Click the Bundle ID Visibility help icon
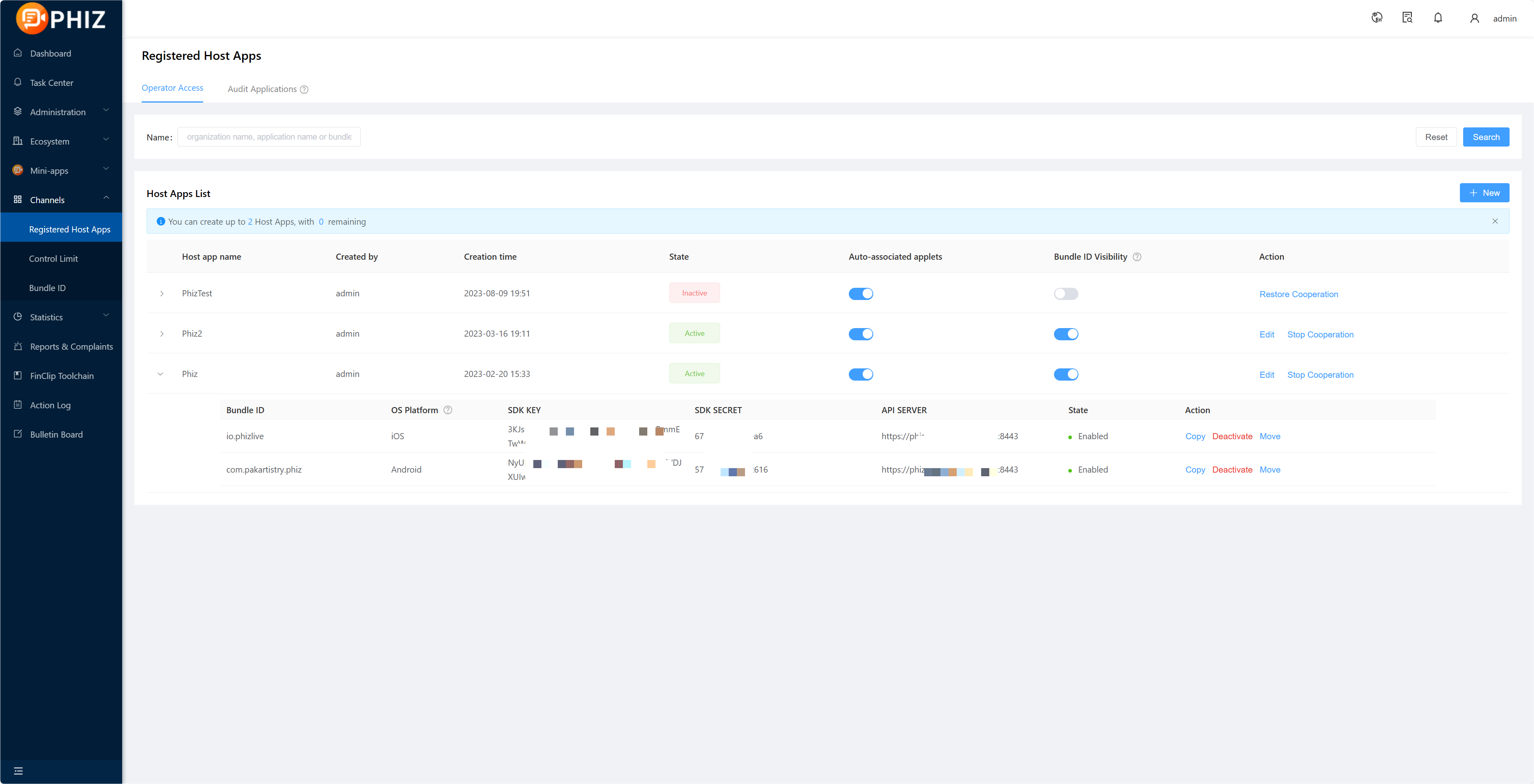Viewport: 1534px width, 784px height. click(x=1137, y=257)
